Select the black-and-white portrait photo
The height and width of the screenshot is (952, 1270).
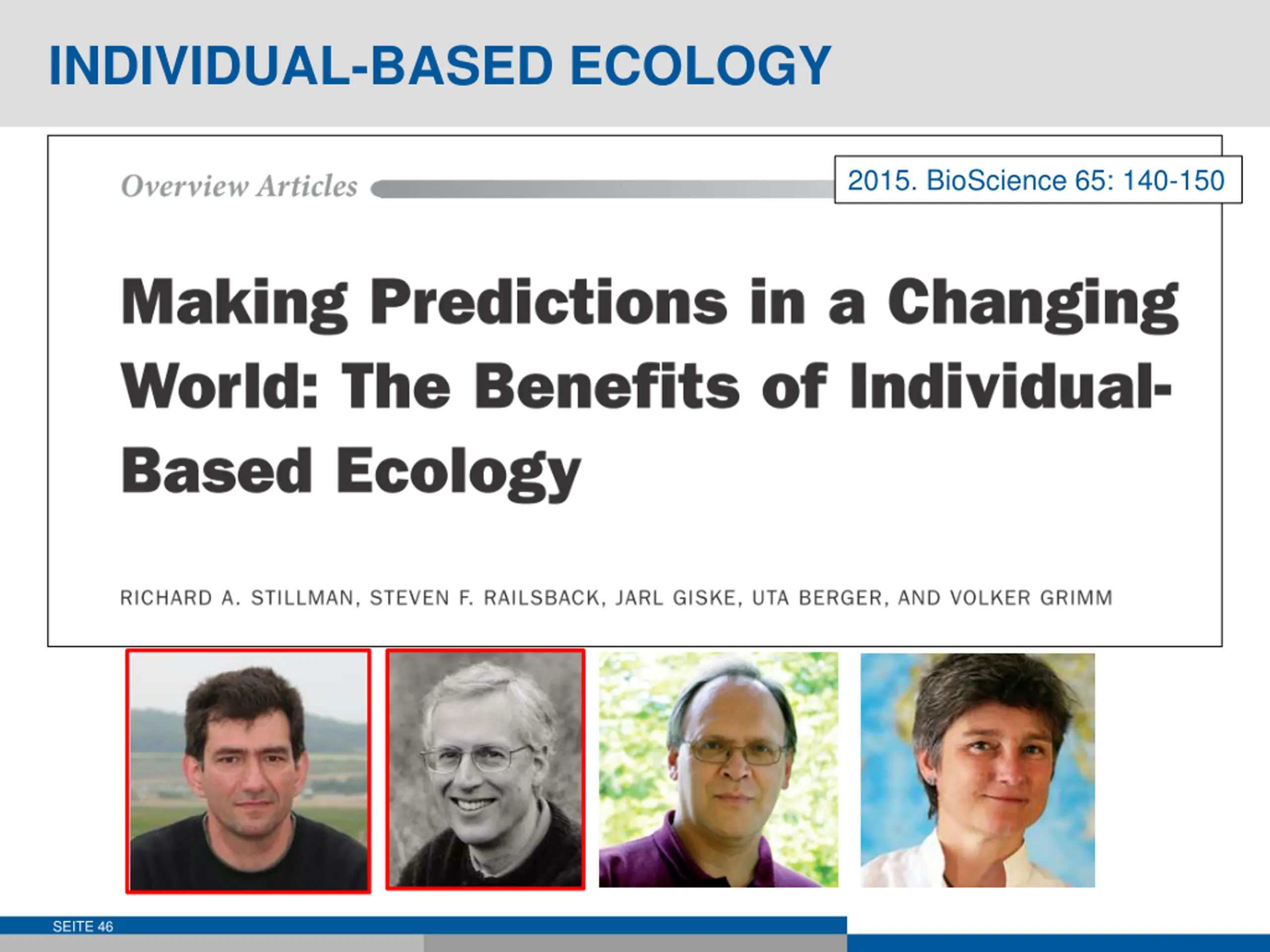(x=485, y=770)
